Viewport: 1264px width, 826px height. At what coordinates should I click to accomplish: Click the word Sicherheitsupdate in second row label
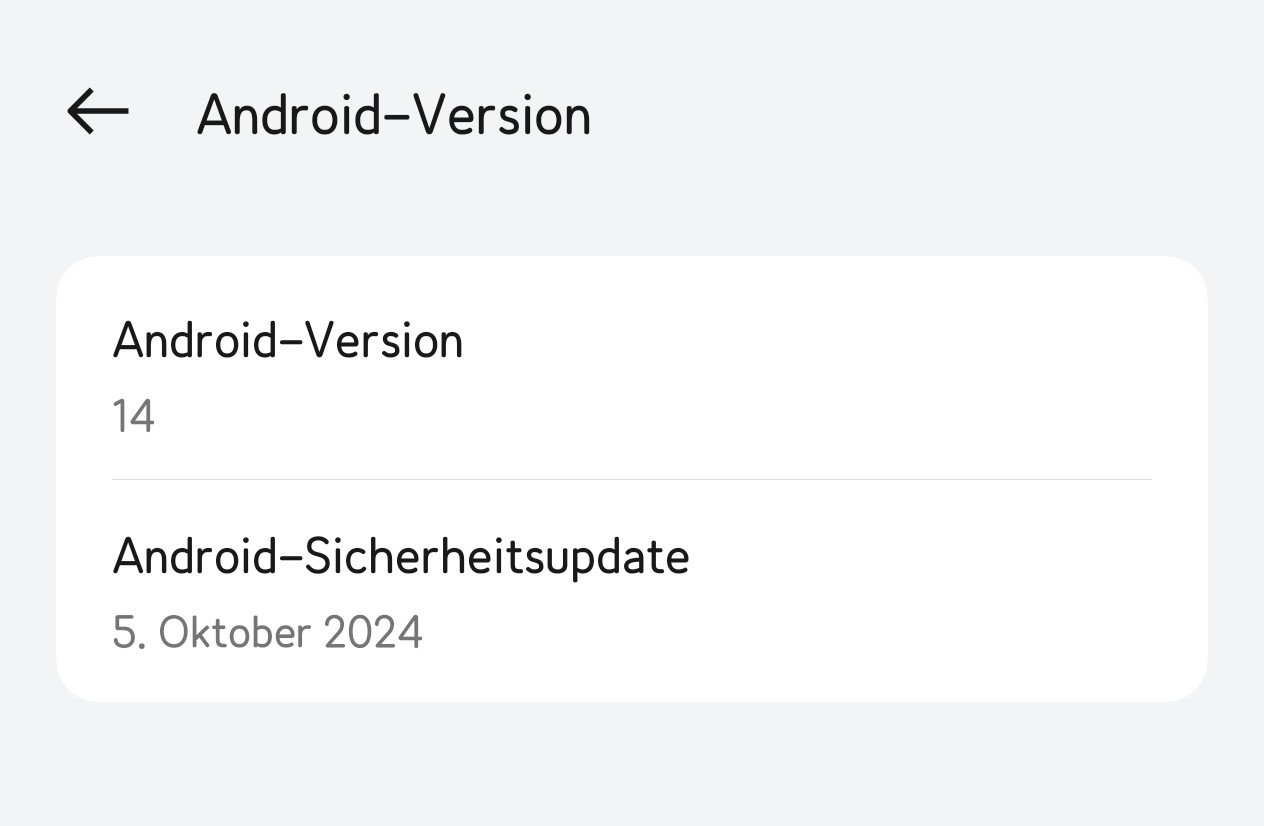click(x=496, y=557)
